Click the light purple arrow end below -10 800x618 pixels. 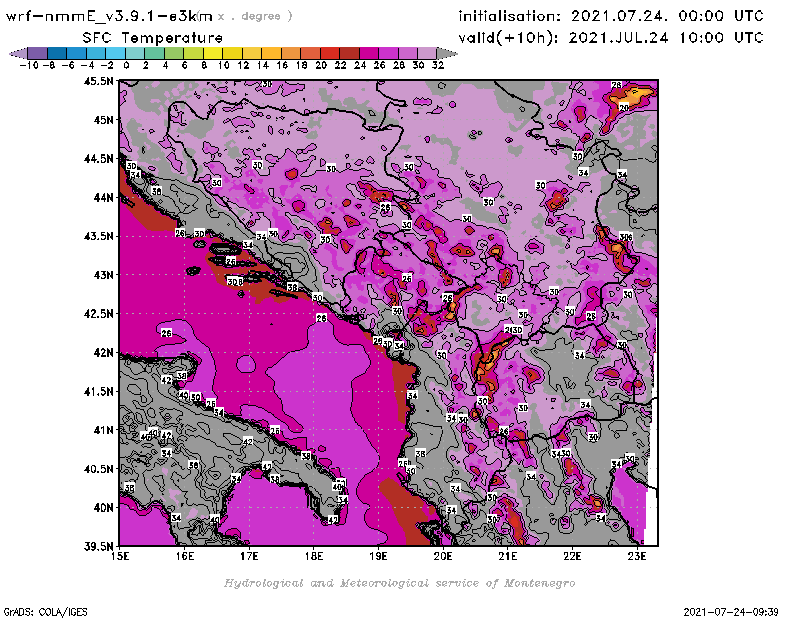pyautogui.click(x=18, y=53)
